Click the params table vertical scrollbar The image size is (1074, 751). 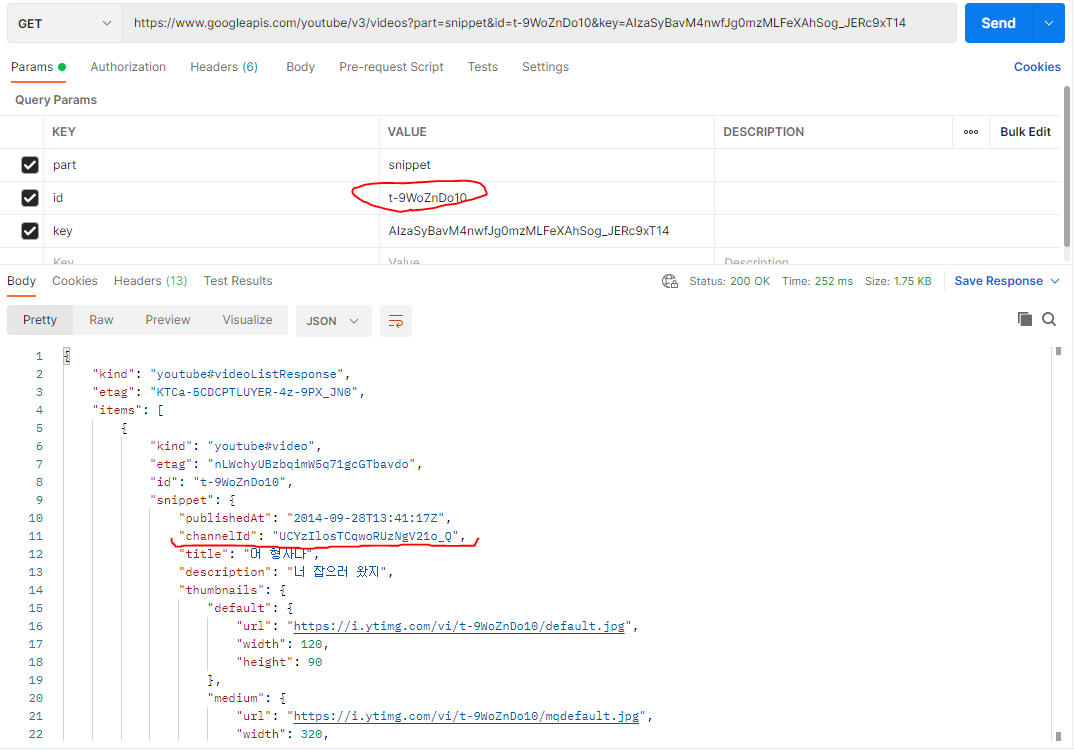[1067, 167]
